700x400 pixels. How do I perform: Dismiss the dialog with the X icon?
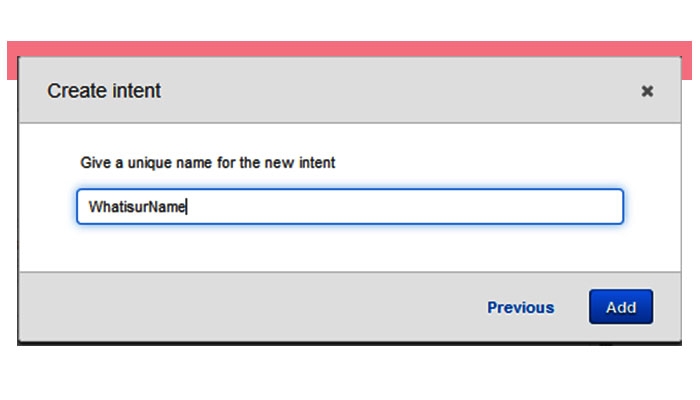point(647,91)
